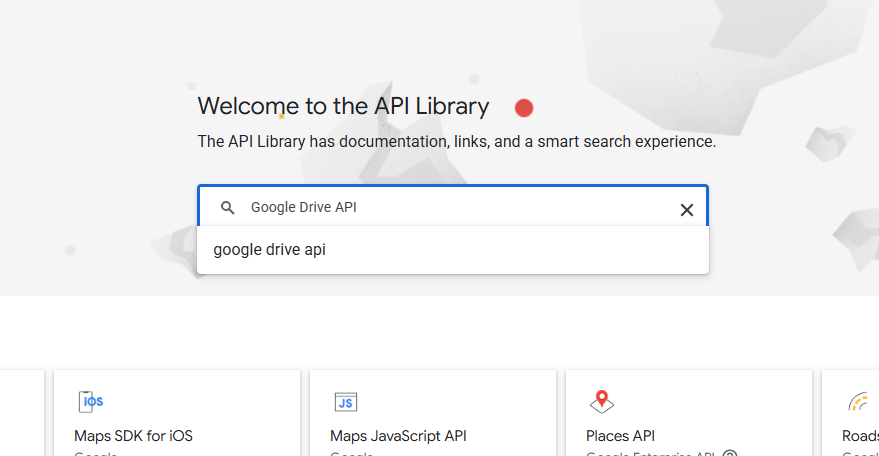Click the Google publisher label under Maps SDK for iOS
This screenshot has height=456, width=879.
click(95, 453)
